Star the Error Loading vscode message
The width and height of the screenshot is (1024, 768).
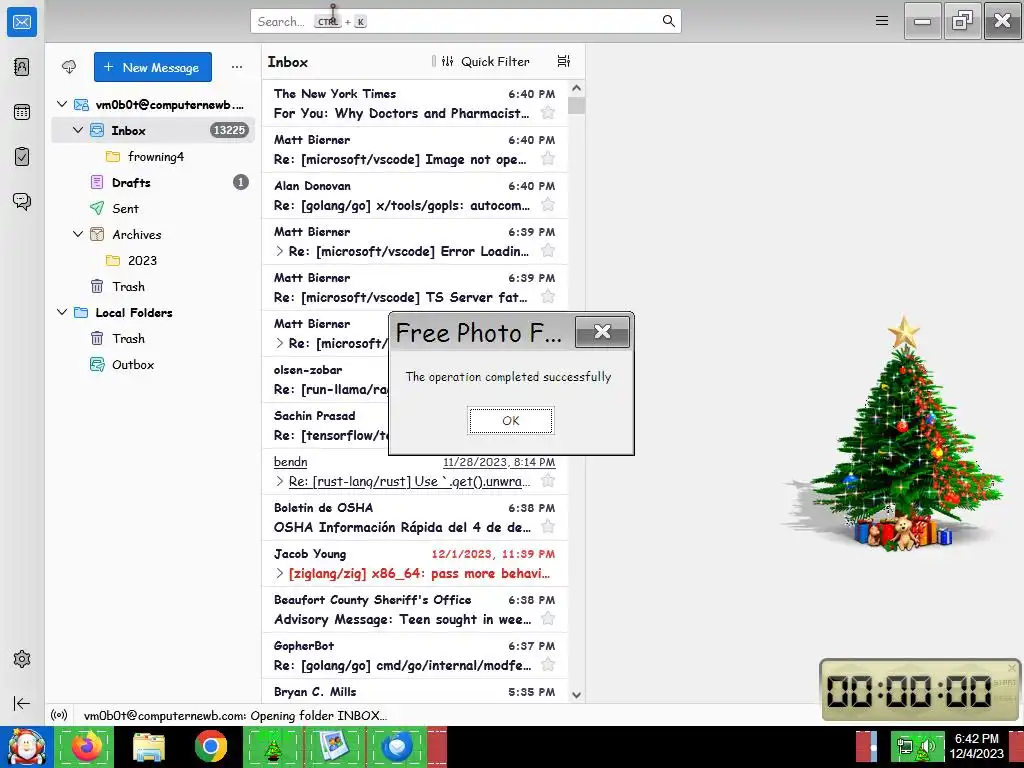[548, 250]
